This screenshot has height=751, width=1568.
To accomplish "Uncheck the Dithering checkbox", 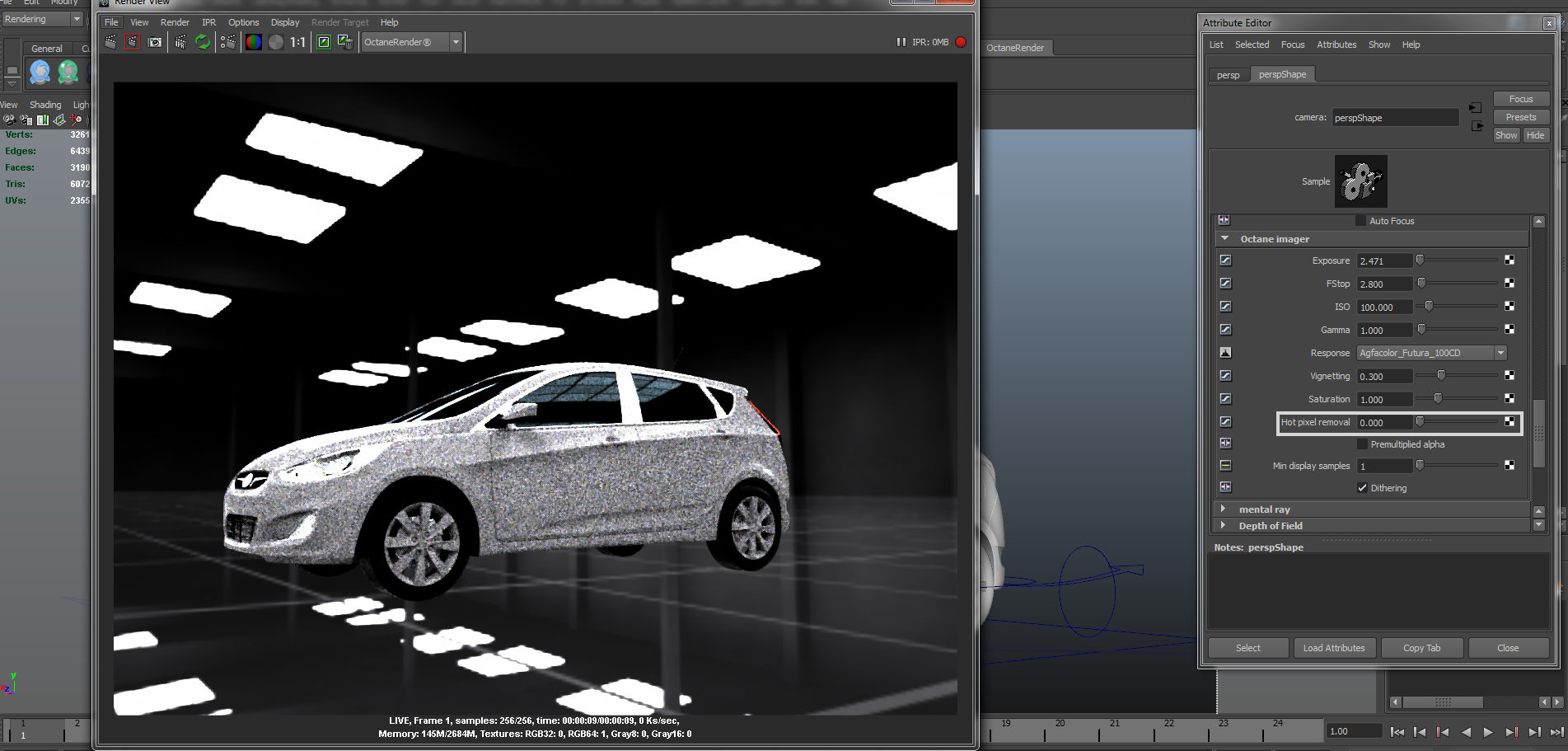I will [1362, 488].
